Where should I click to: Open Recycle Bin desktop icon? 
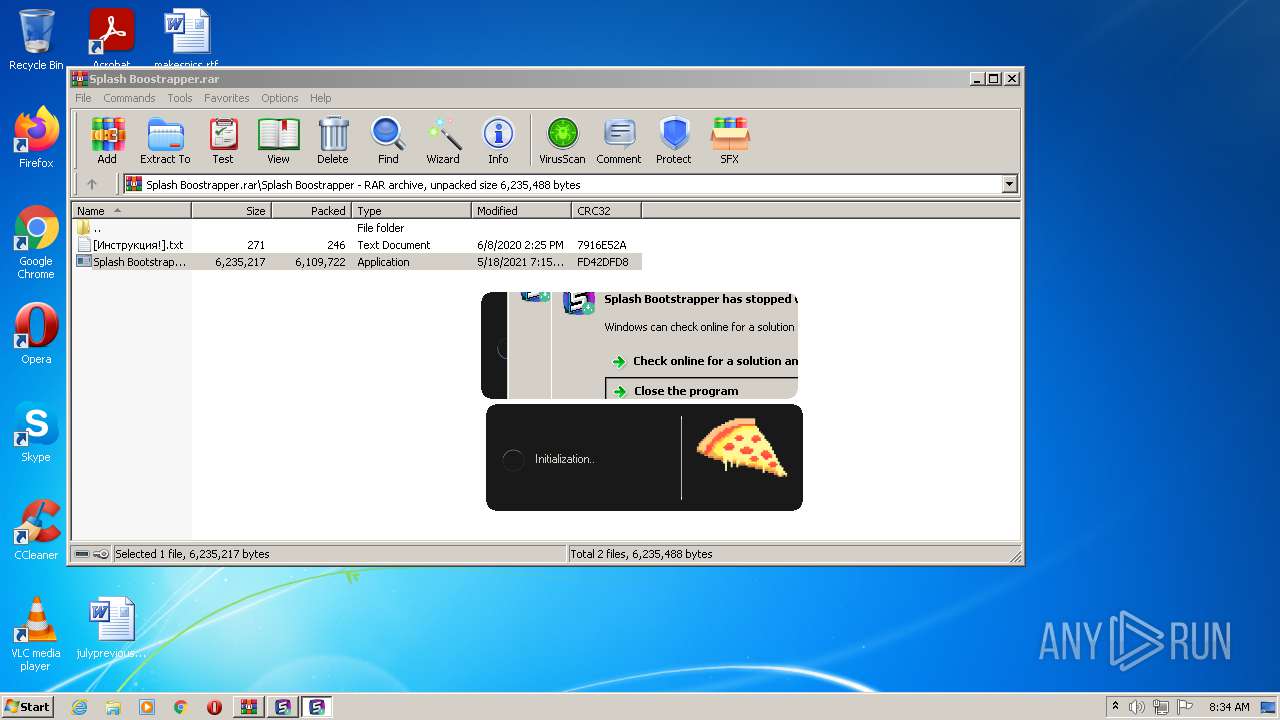coord(36,40)
